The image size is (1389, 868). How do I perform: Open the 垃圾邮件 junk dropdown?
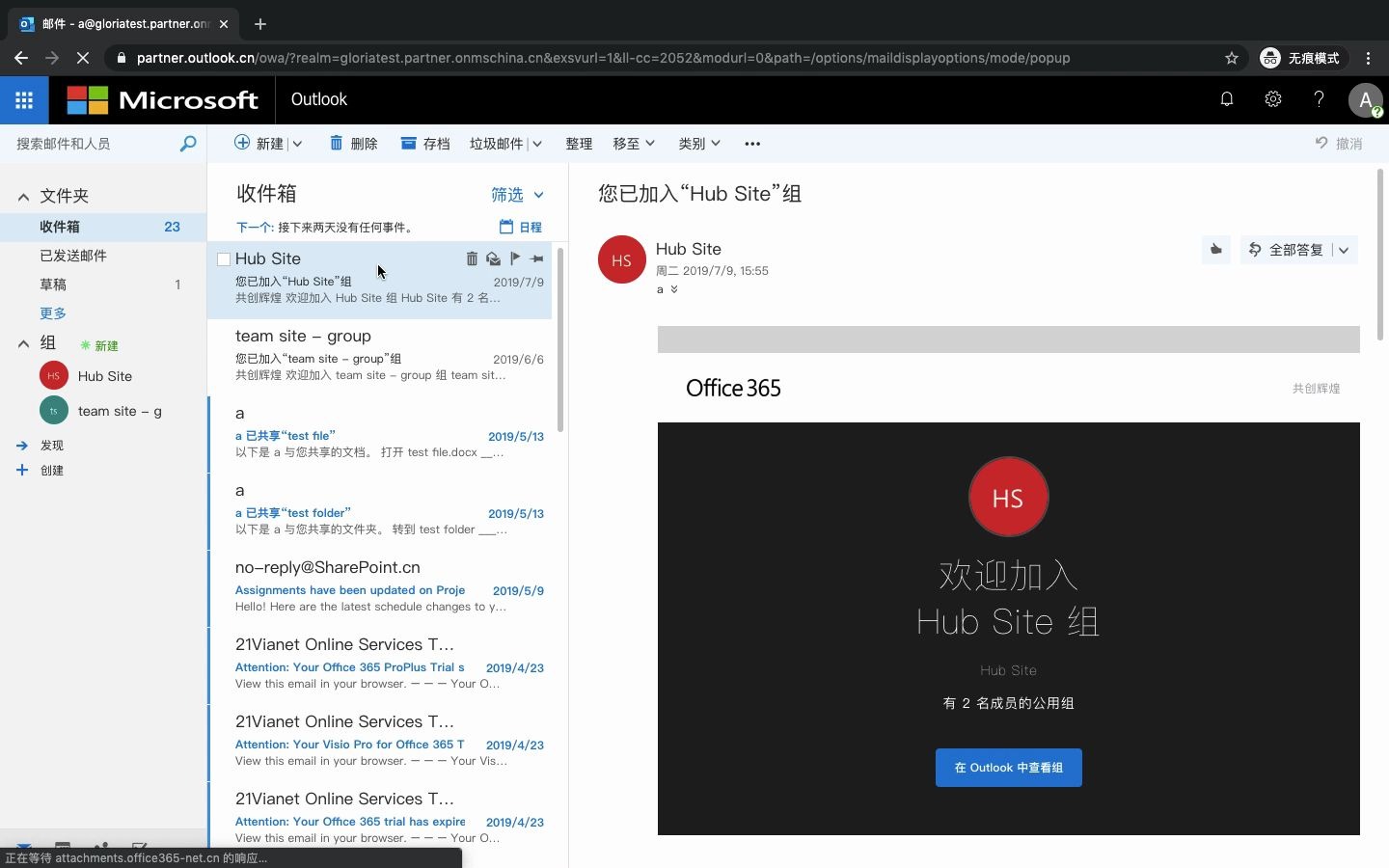coord(537,144)
